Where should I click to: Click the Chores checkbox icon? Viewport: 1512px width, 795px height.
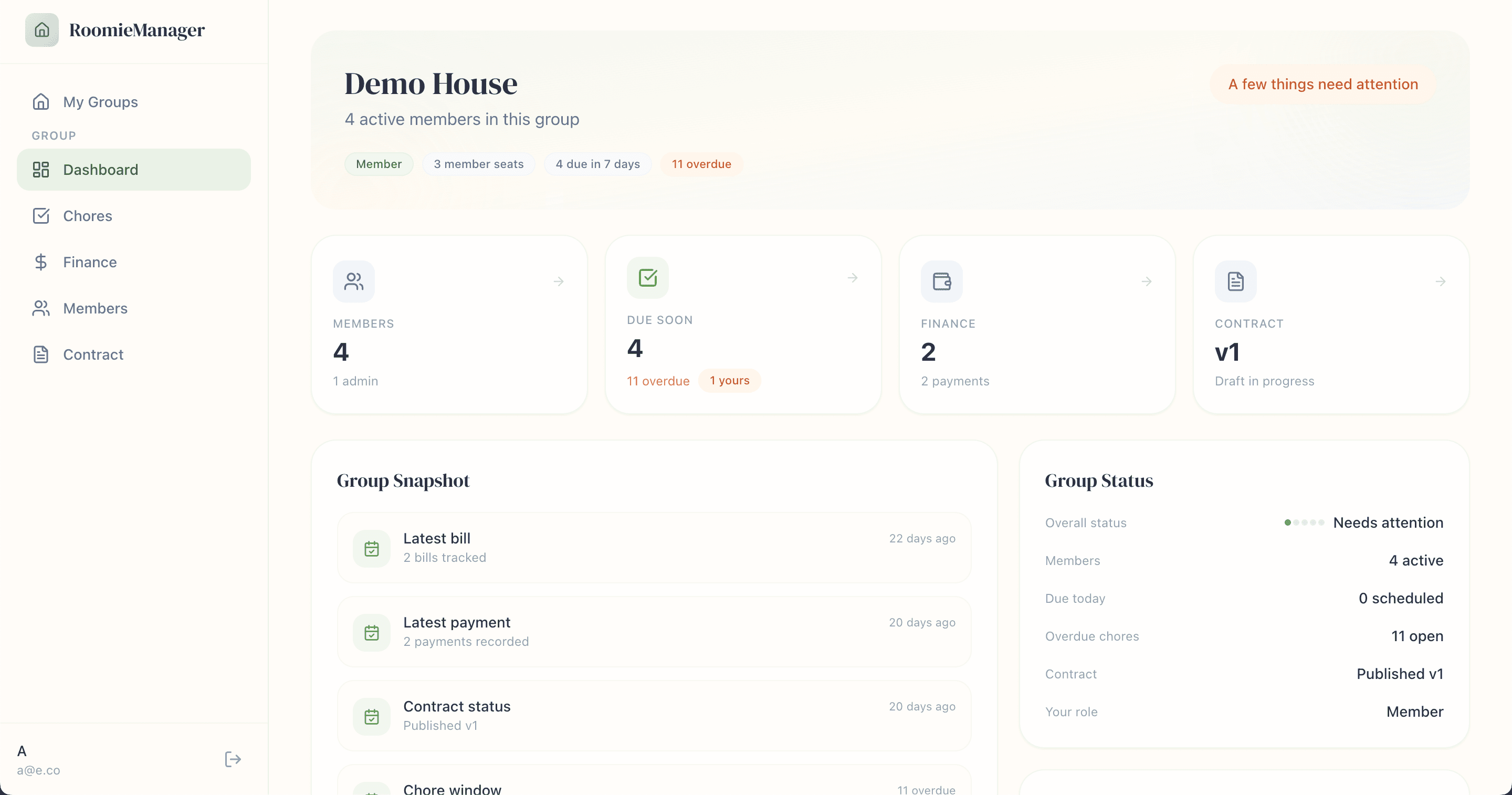(x=40, y=216)
